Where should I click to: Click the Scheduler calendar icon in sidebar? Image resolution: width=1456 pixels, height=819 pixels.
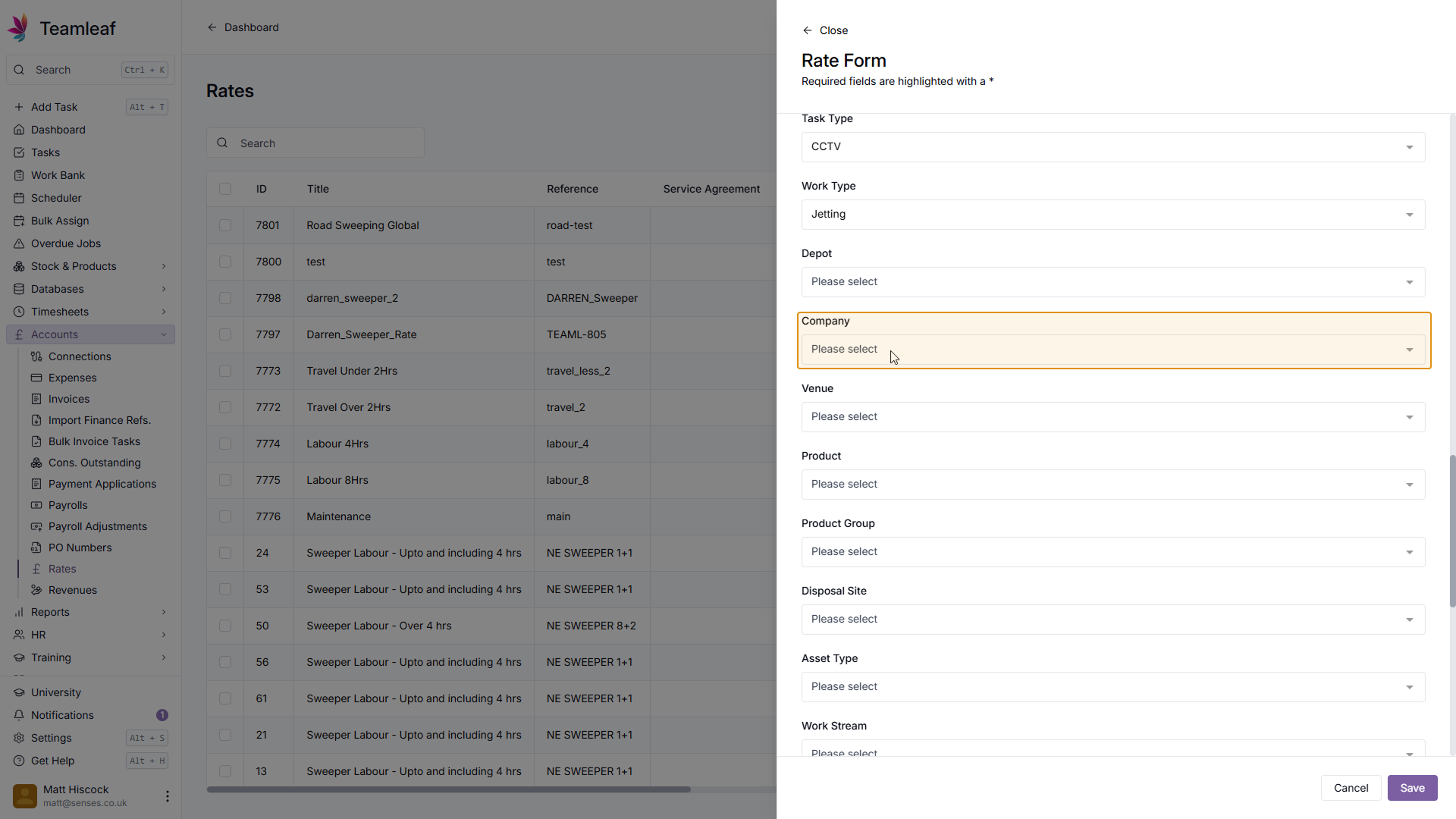pyautogui.click(x=19, y=198)
